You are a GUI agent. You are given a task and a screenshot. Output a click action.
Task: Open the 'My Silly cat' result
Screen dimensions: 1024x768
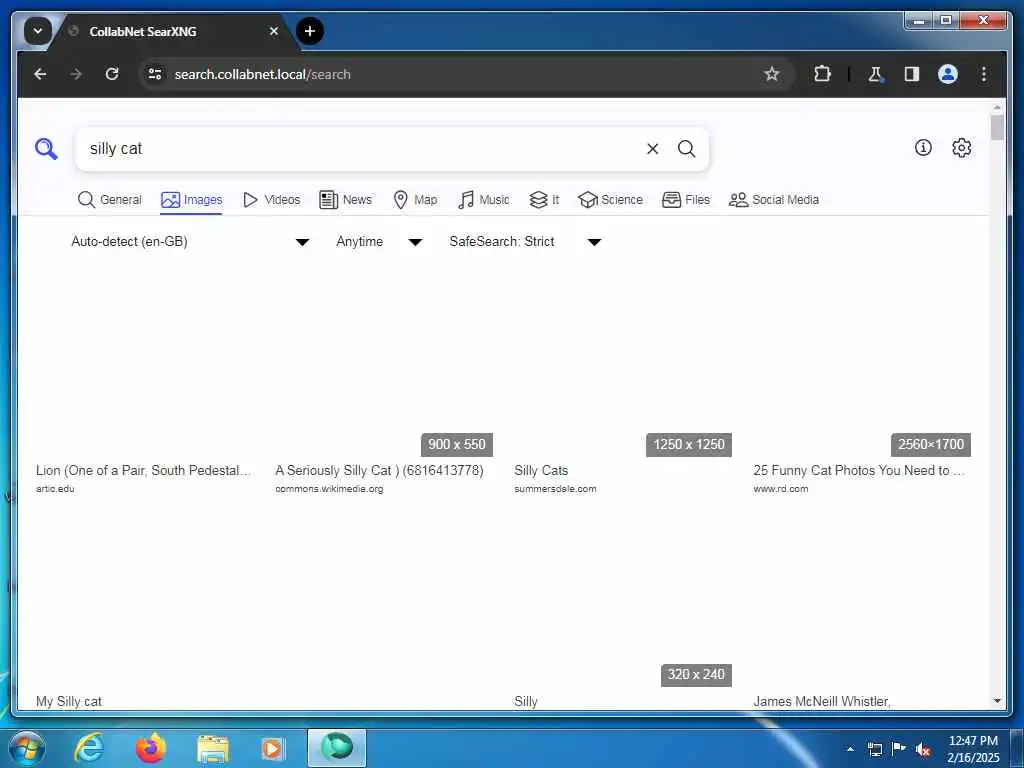point(69,701)
